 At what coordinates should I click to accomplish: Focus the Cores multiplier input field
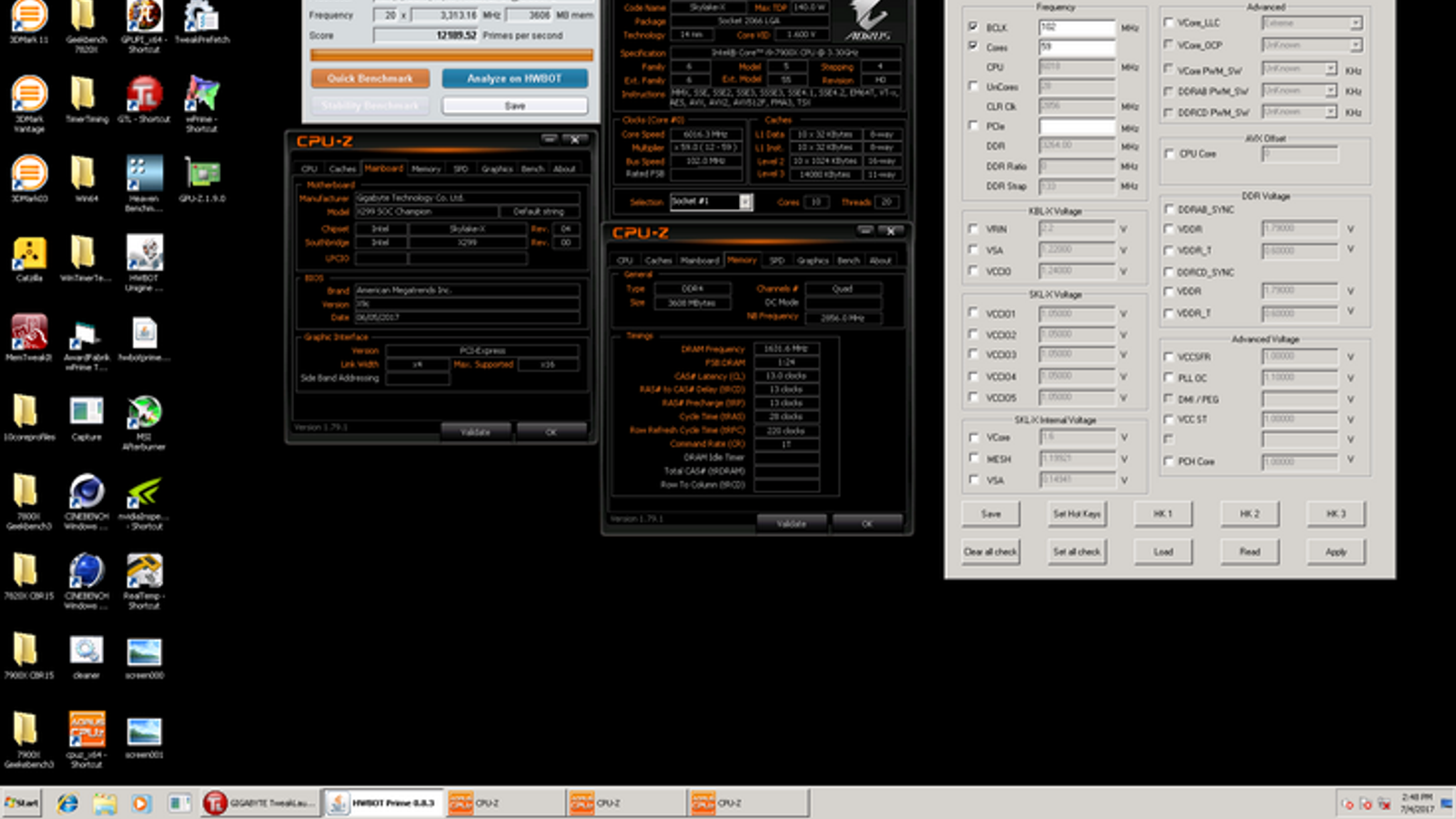point(1077,46)
